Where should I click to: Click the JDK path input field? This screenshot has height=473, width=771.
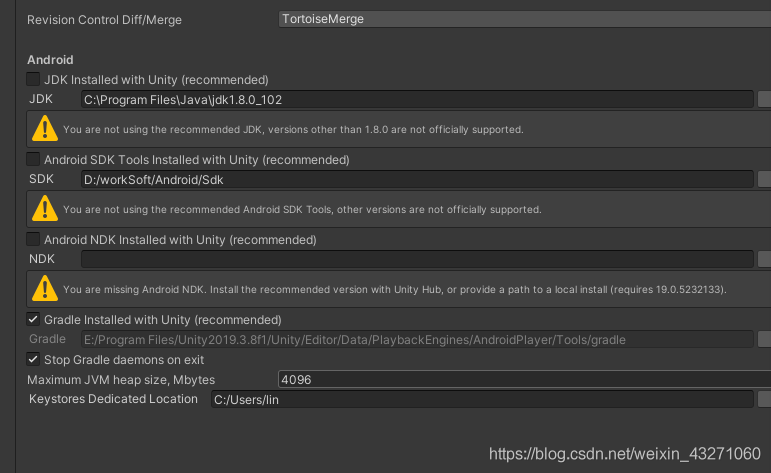tap(416, 99)
